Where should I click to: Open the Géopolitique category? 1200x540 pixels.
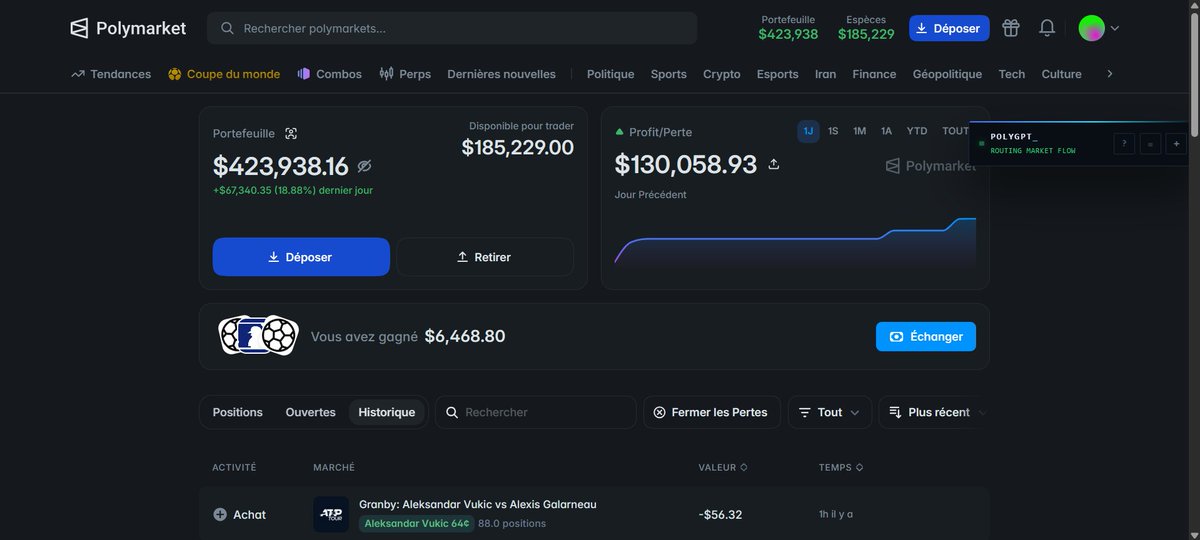[x=947, y=74]
